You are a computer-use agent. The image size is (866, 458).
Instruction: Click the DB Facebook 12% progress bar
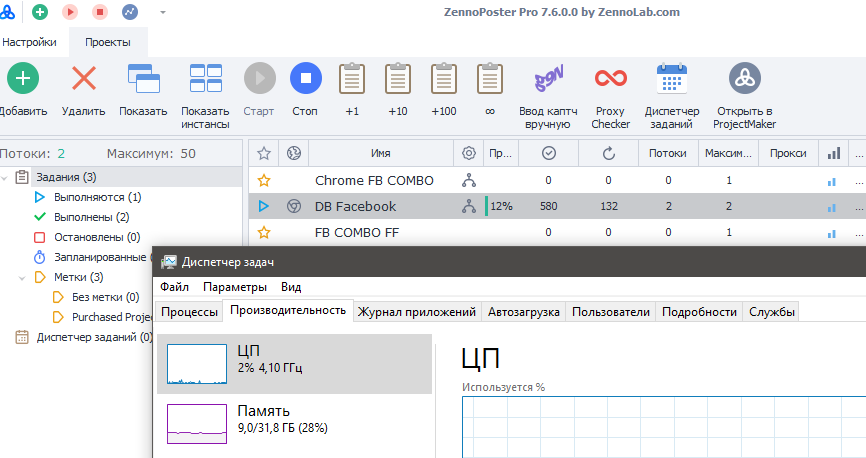[500, 207]
